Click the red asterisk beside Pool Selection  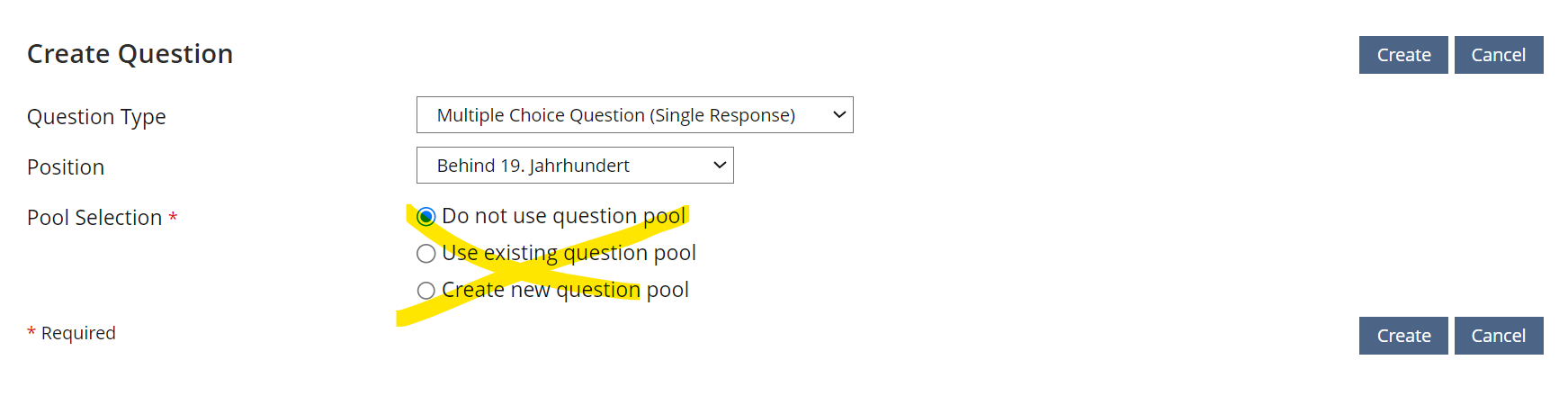[x=173, y=218]
